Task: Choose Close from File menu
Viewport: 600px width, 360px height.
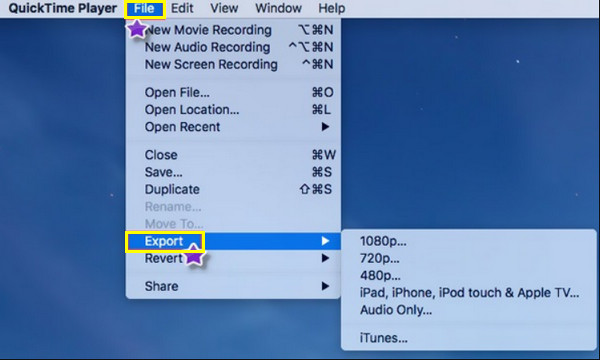Action: (233, 155)
